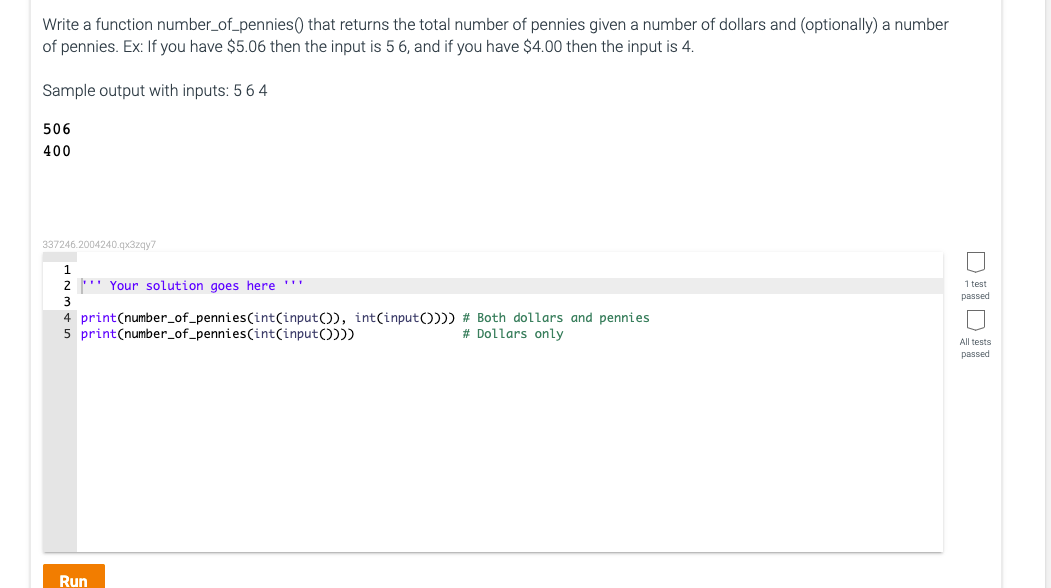Select the 'All tests passed' label text

coord(975,347)
